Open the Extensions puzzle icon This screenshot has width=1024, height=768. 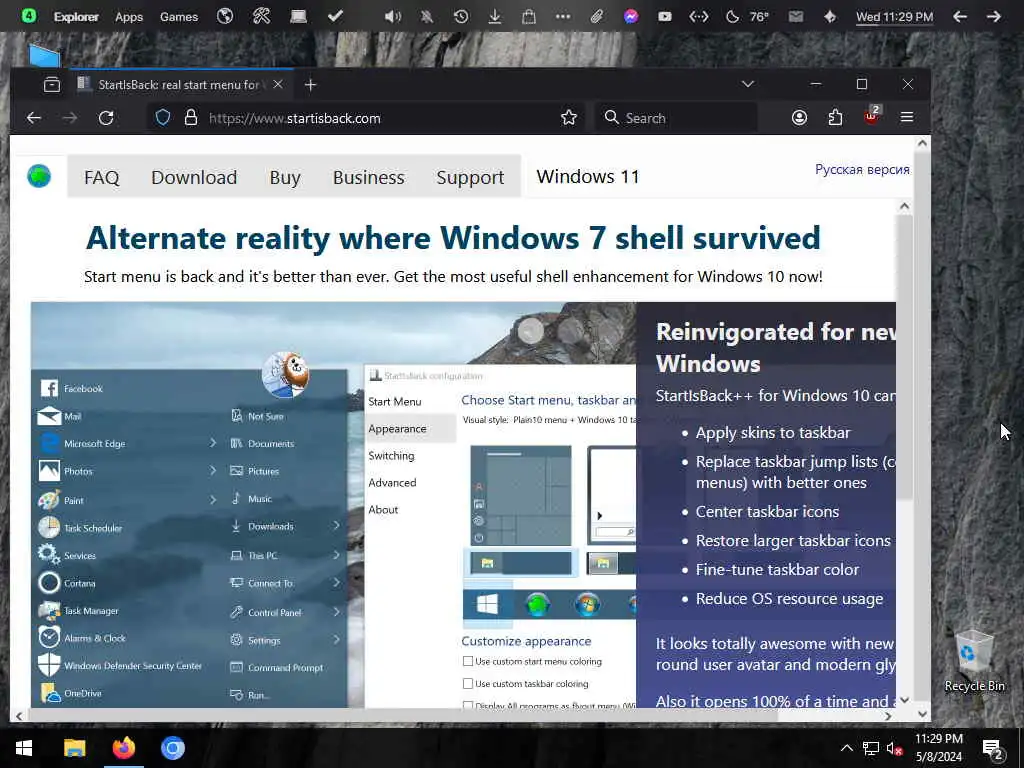(x=835, y=118)
